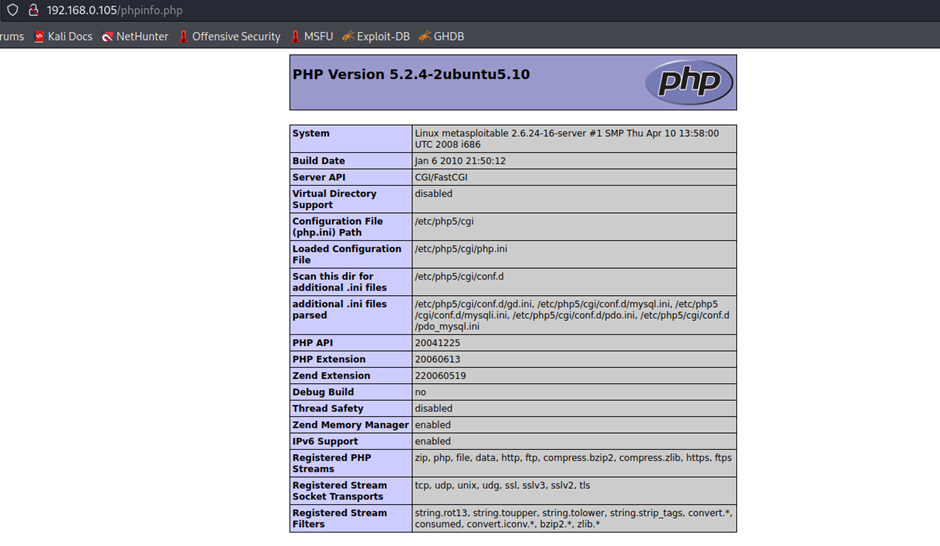Click the Debug Build label

coord(323,392)
